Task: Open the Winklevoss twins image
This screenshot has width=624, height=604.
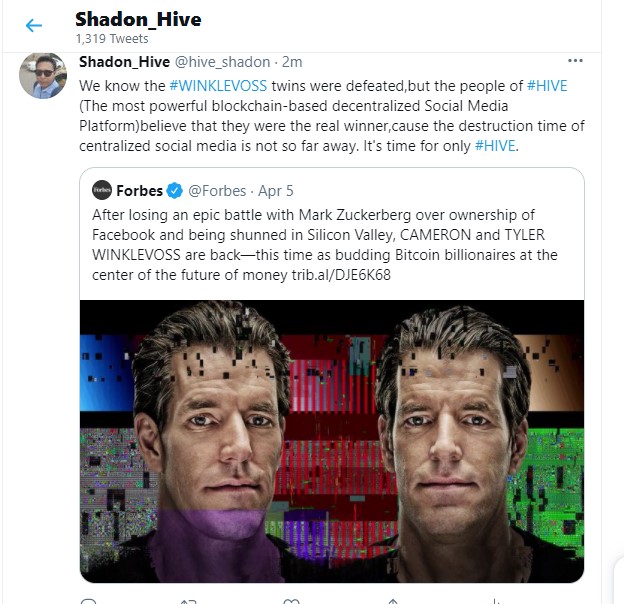Action: tap(332, 441)
